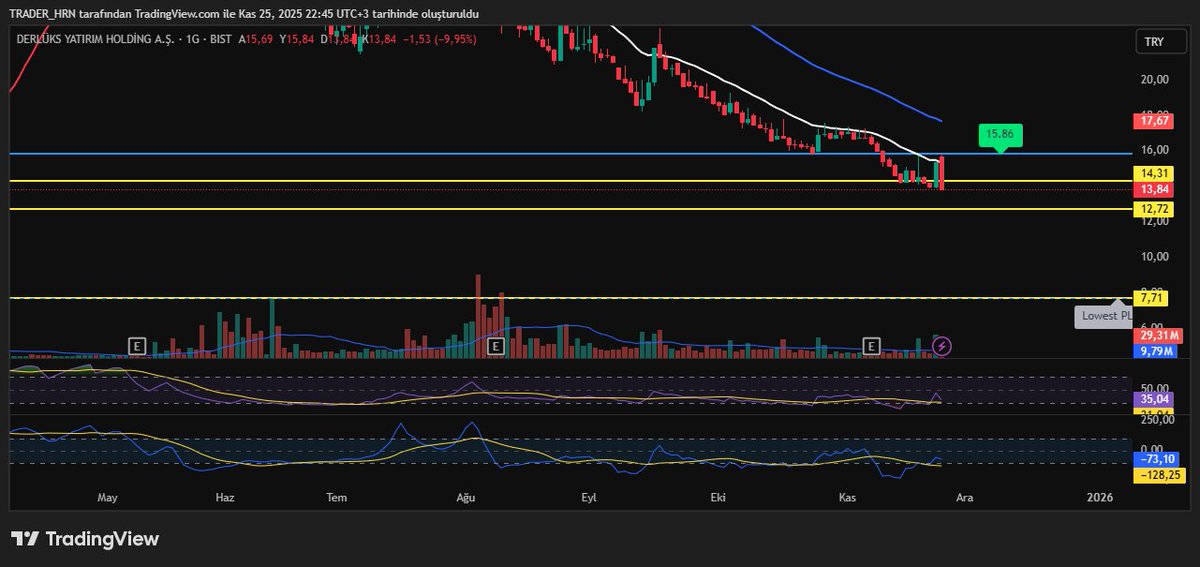Viewport: 1200px width, 567px height.
Task: Click the May label on time axis
Action: [x=107, y=497]
